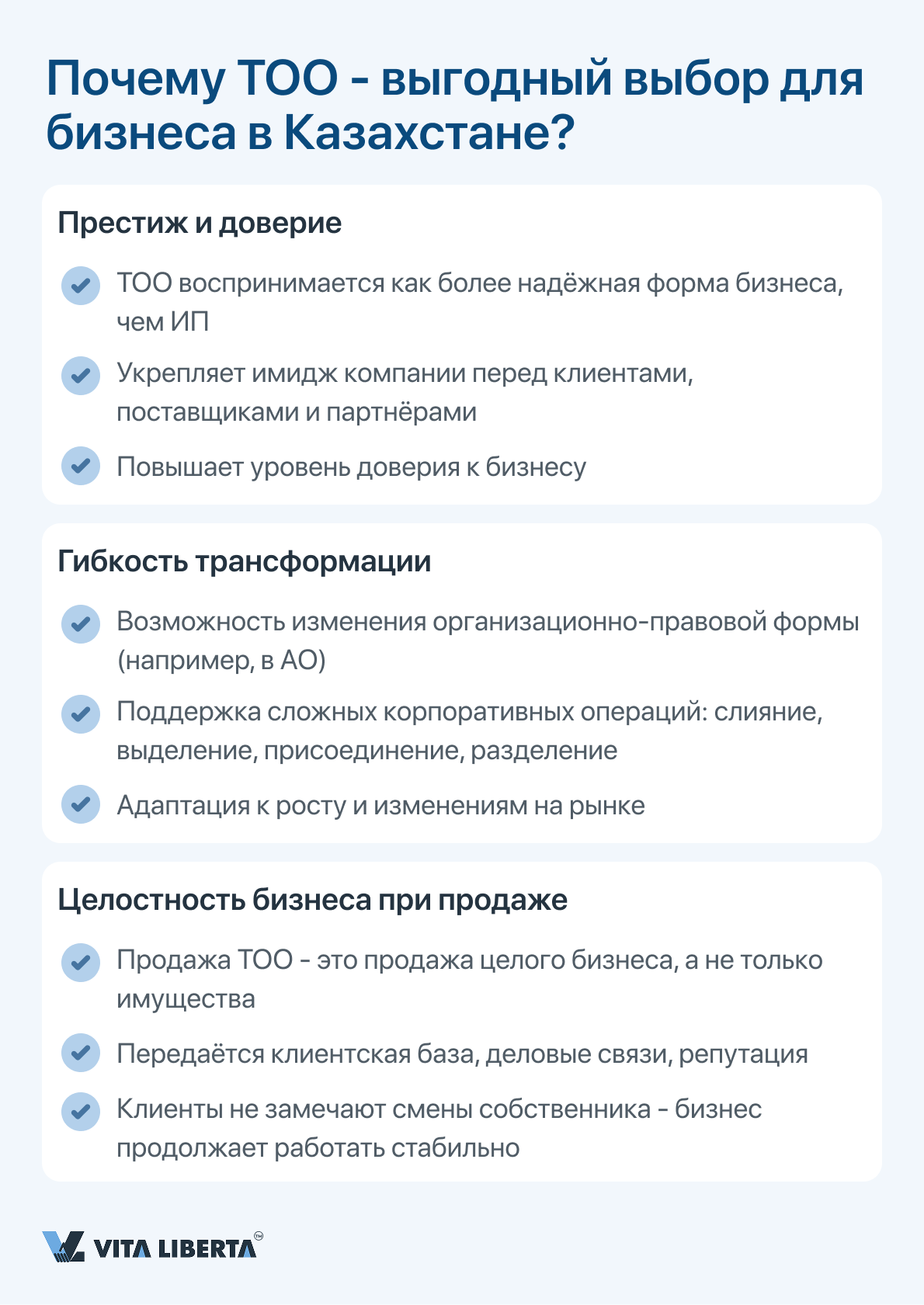Click the 'Целостность бизнеса при продаже' heading
The height and width of the screenshot is (1305, 924).
[x=313, y=901]
